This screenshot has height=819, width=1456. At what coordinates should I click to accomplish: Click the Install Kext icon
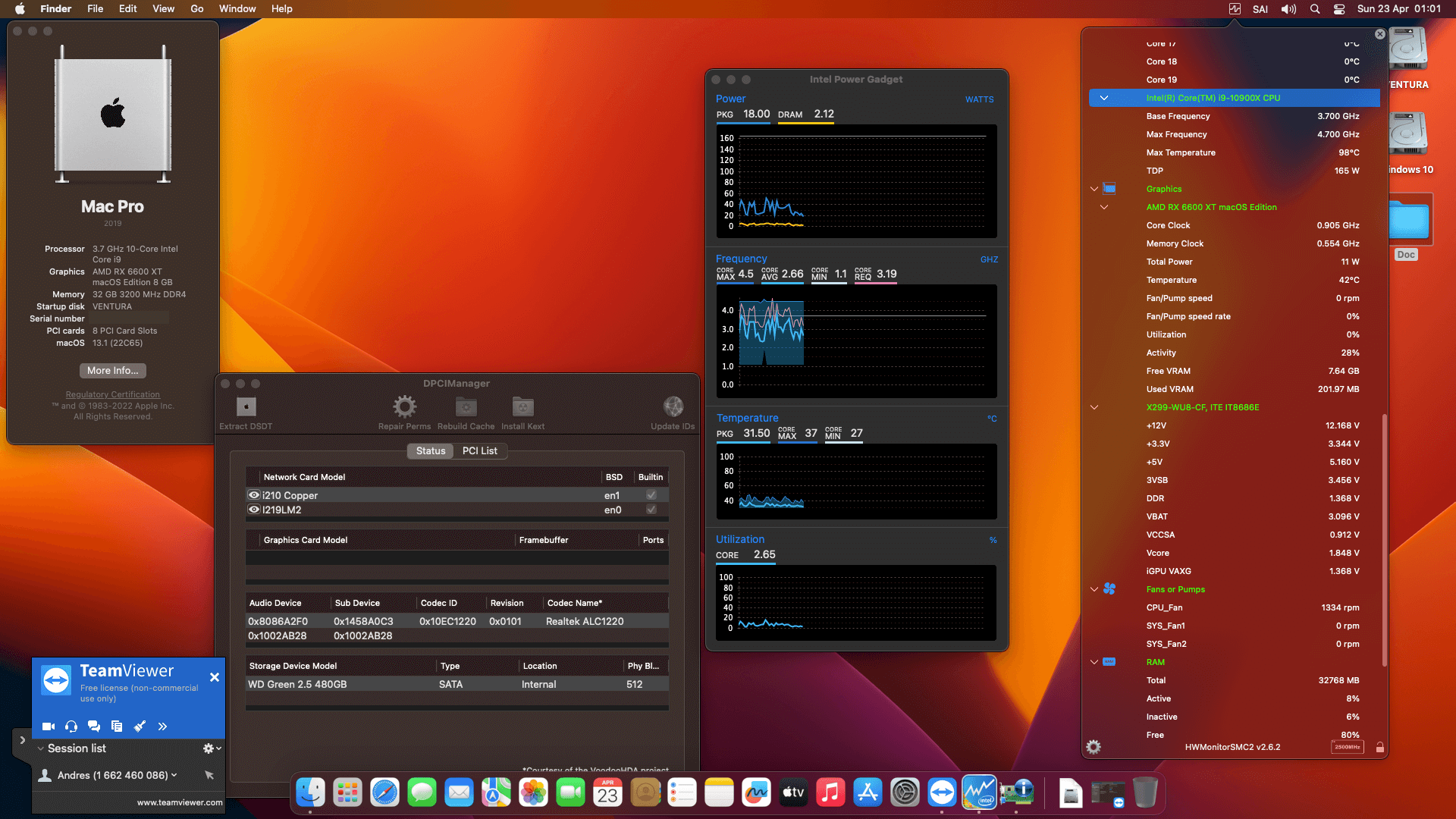click(522, 406)
